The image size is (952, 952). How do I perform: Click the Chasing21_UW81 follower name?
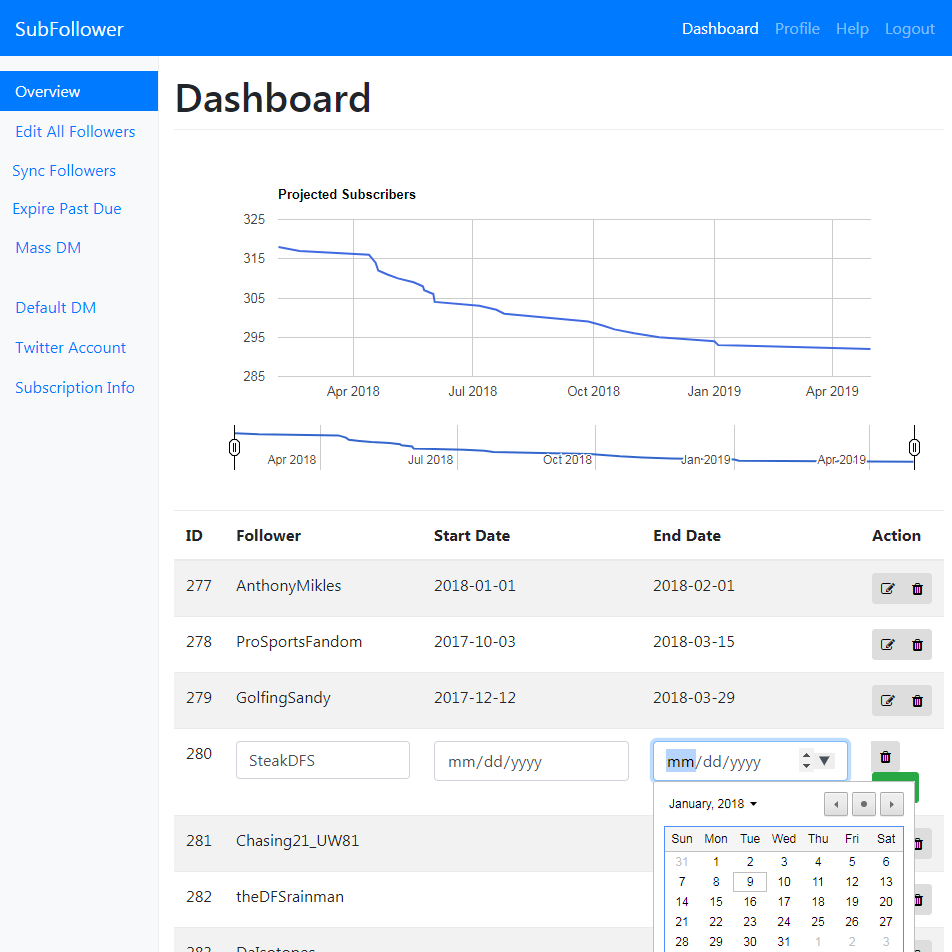coord(298,841)
